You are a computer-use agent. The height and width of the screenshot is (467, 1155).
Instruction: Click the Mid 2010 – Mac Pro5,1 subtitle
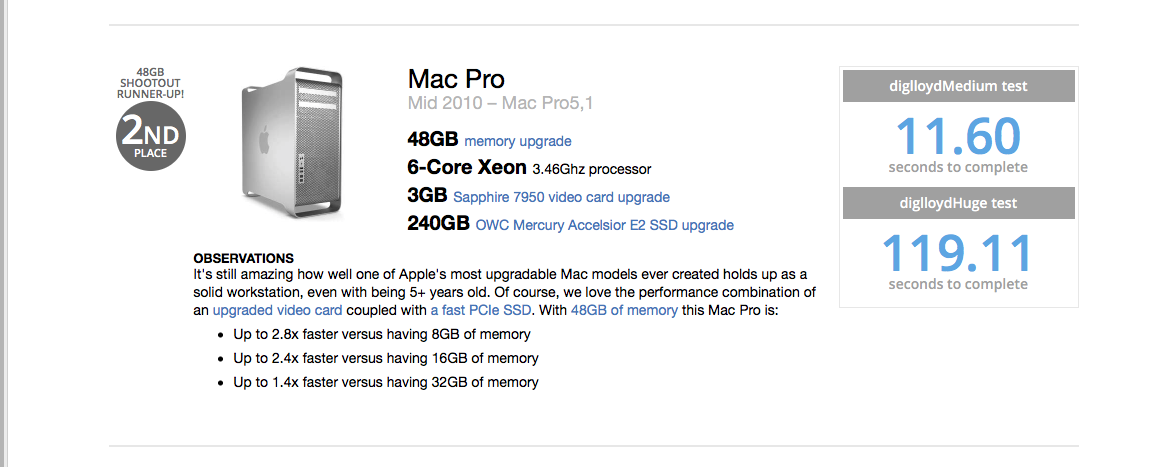pyautogui.click(x=500, y=103)
